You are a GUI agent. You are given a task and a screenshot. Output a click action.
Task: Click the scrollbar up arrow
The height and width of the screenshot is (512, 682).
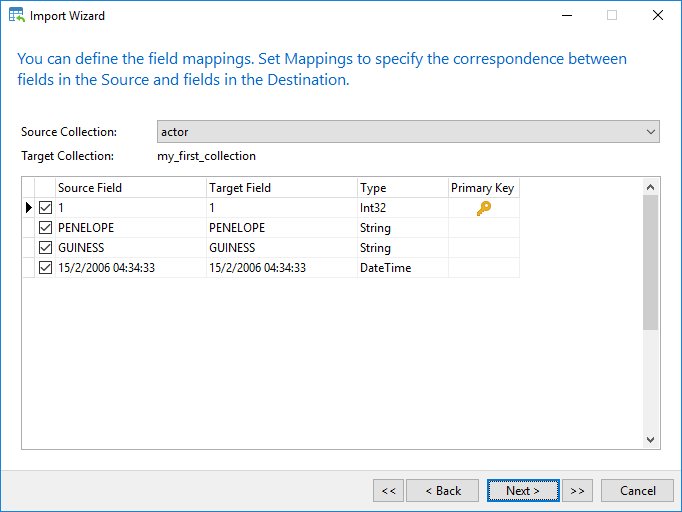click(x=650, y=187)
